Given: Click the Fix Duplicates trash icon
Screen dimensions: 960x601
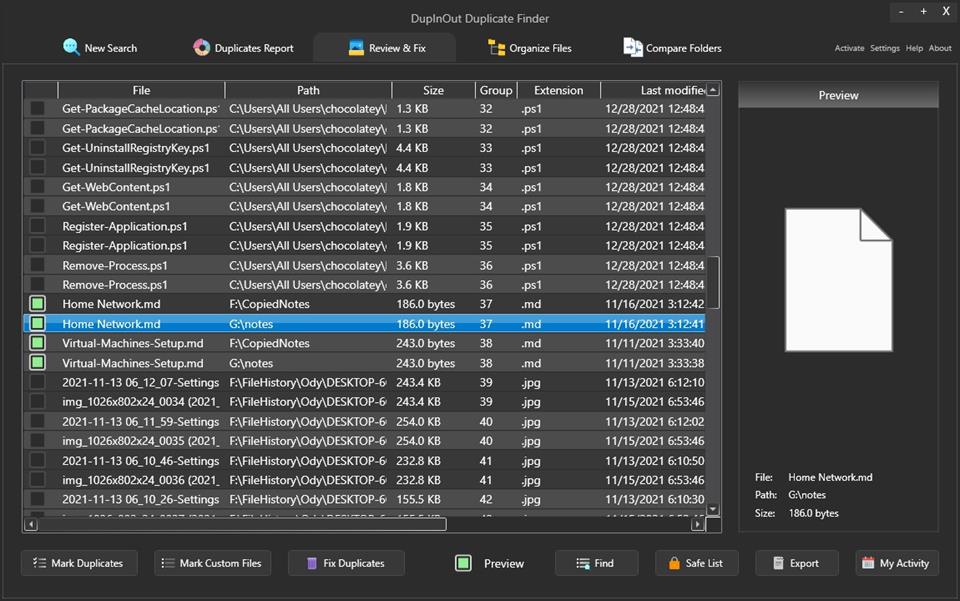Looking at the screenshot, I should tap(312, 563).
